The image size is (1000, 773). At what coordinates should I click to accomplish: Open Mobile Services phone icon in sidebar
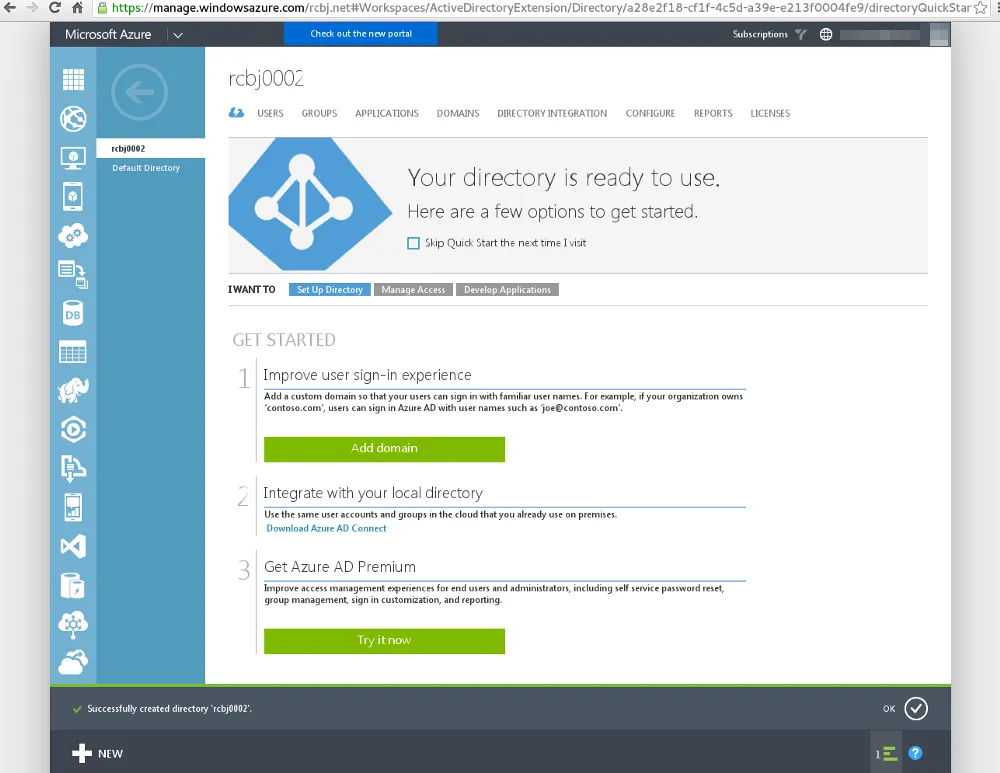73,196
